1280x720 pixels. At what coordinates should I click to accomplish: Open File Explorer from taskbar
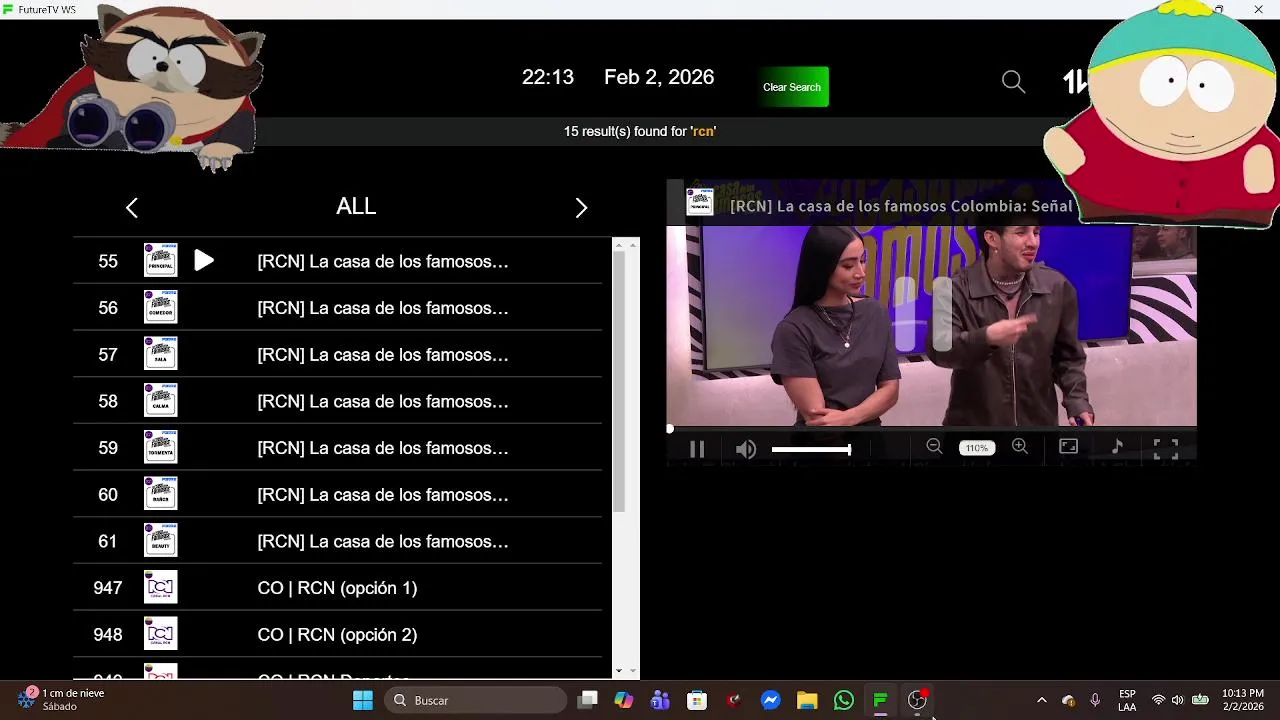[x=807, y=700]
